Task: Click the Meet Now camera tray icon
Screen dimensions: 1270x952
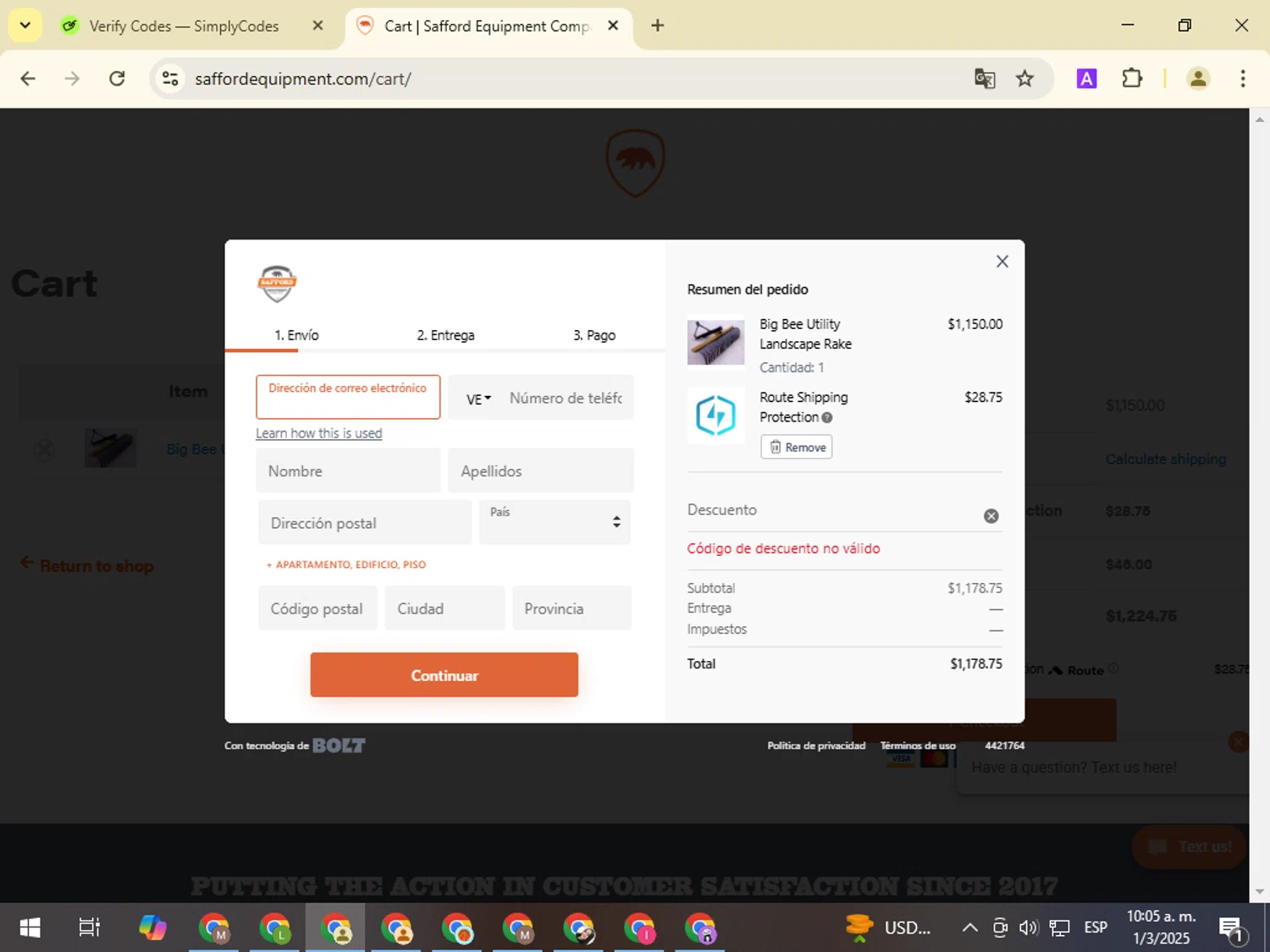Action: pyautogui.click(x=1000, y=928)
